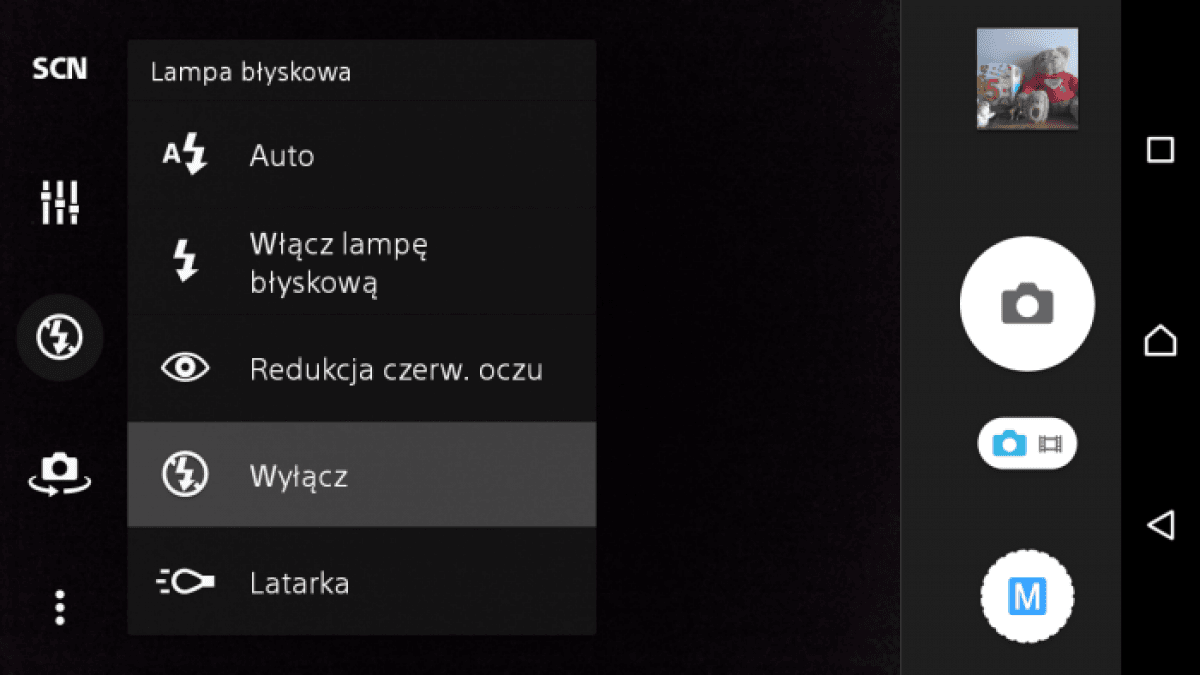Viewport: 1200px width, 675px height.
Task: Open the teddy bear photo thumbnail
Action: [x=1027, y=78]
